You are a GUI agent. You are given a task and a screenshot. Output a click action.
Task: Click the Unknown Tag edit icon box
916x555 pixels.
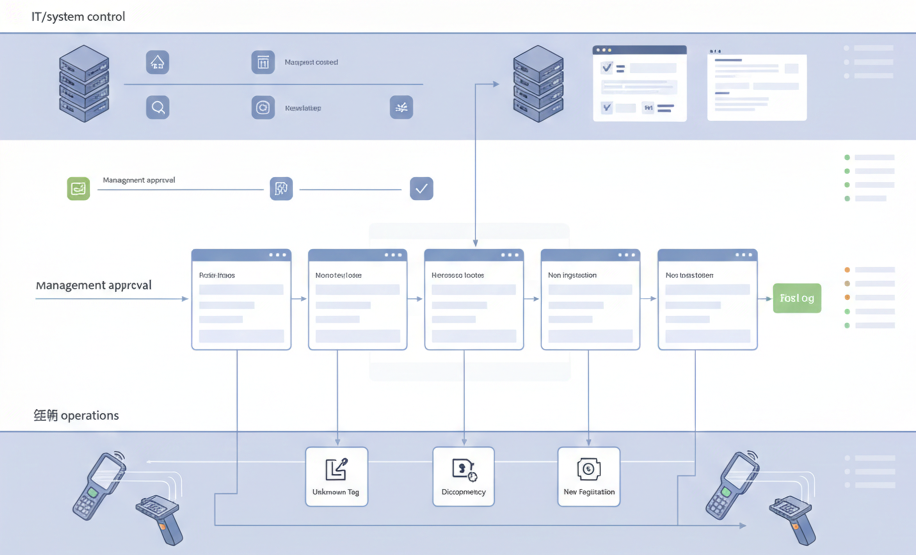[x=336, y=476]
